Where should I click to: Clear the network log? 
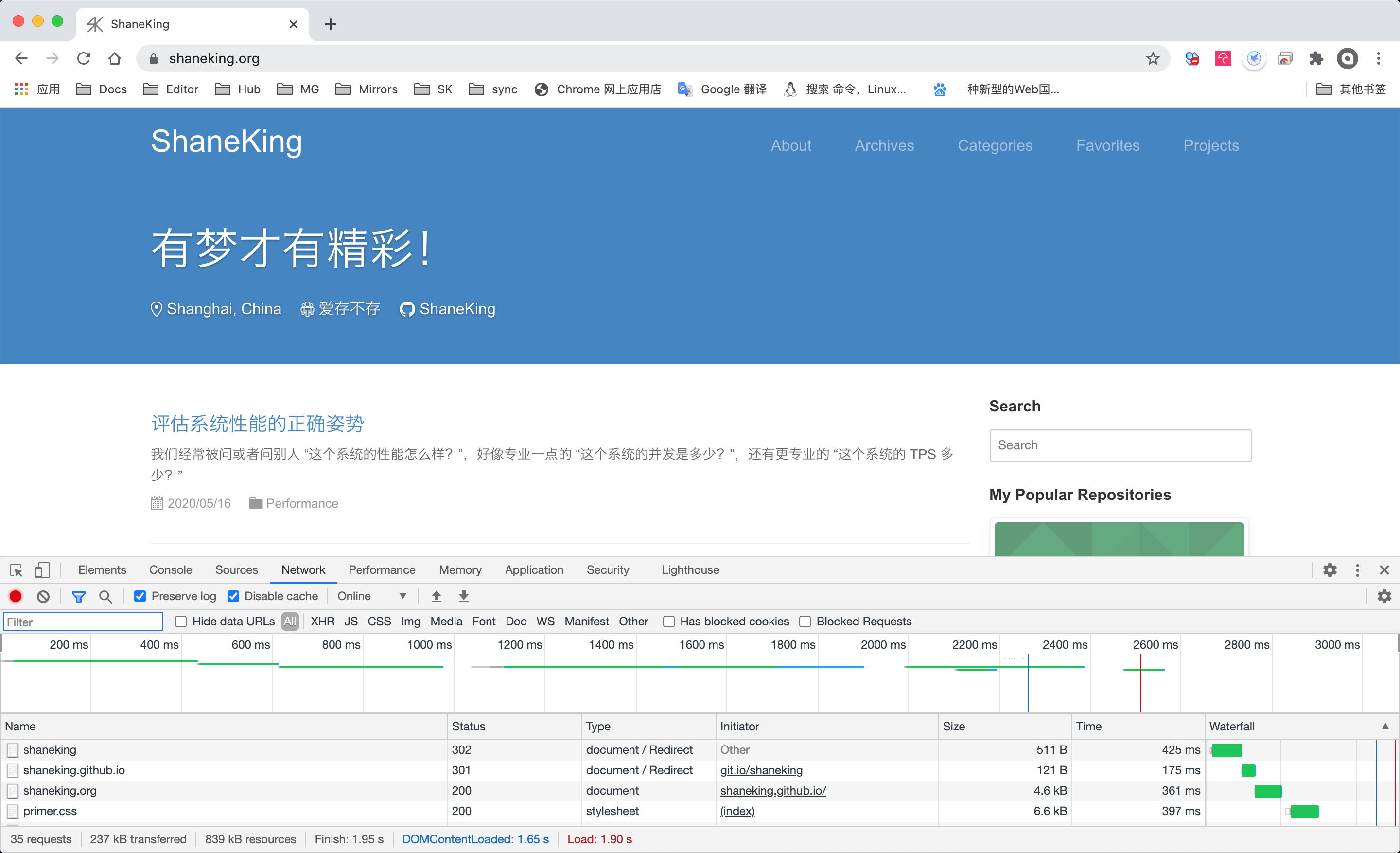click(43, 596)
